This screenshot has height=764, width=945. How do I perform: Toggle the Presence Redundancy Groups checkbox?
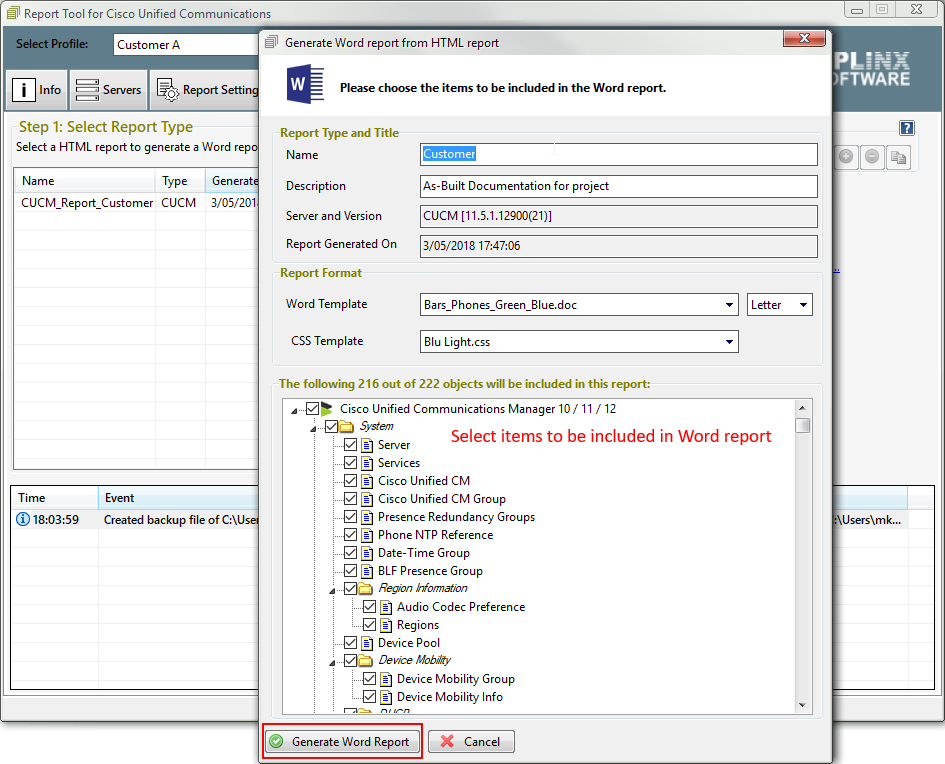pos(350,517)
